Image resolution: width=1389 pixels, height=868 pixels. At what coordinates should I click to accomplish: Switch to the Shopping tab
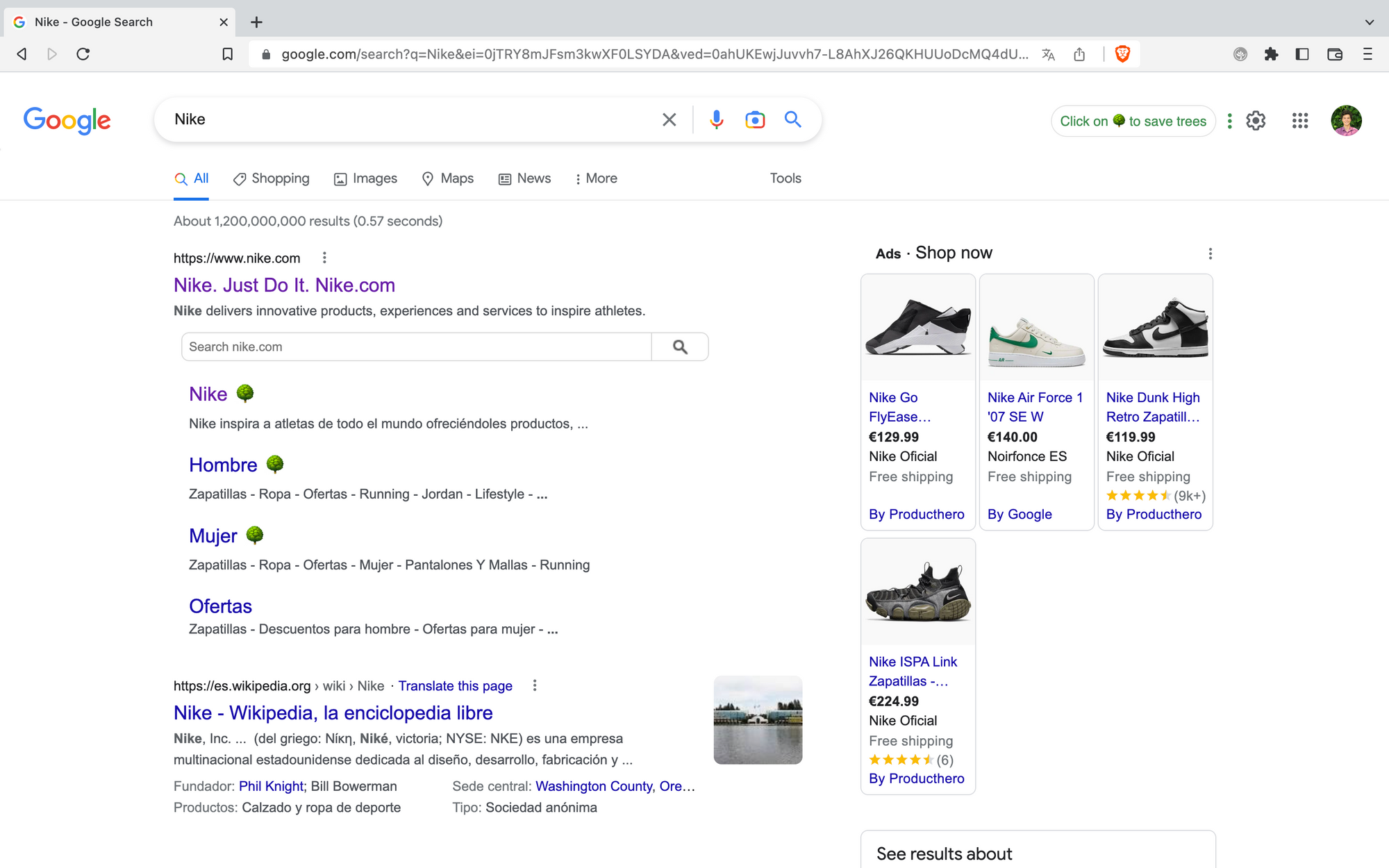(x=272, y=178)
